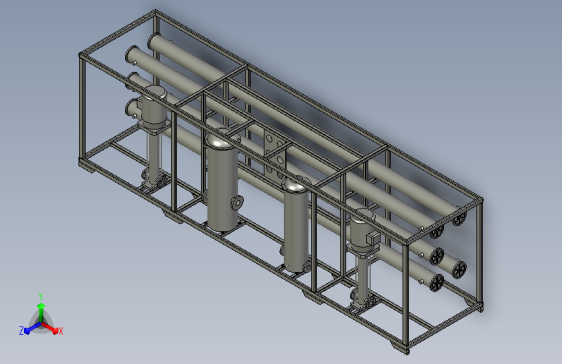The height and width of the screenshot is (364, 562).
Task: Select the skid foot at bottom right corner
Action: tap(400, 348)
